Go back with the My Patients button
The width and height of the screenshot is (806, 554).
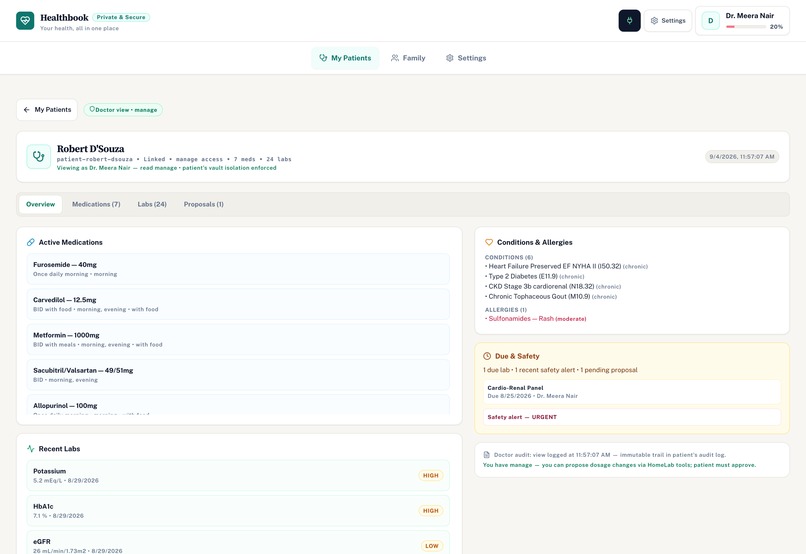[47, 109]
